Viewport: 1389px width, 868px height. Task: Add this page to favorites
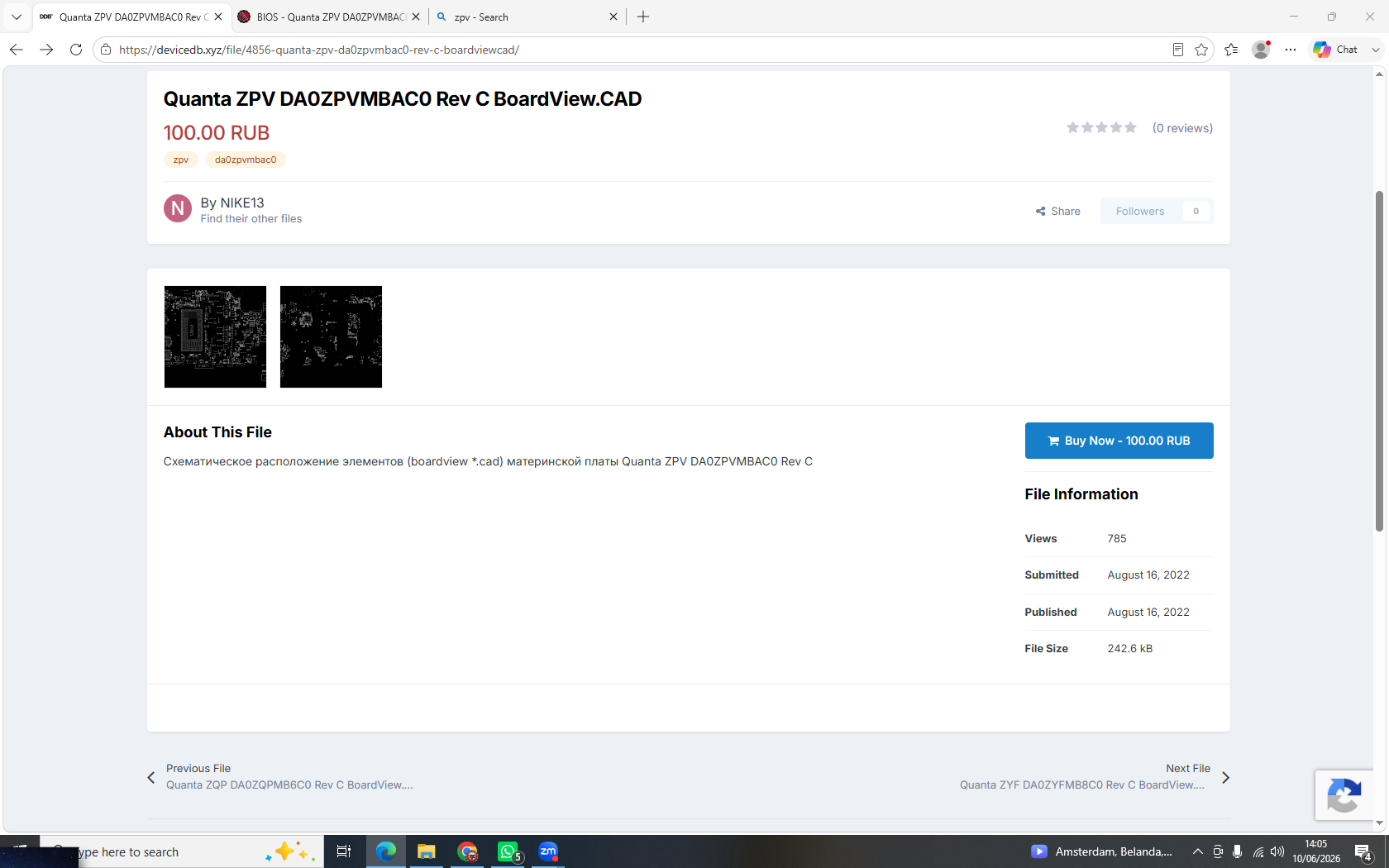click(x=1201, y=50)
